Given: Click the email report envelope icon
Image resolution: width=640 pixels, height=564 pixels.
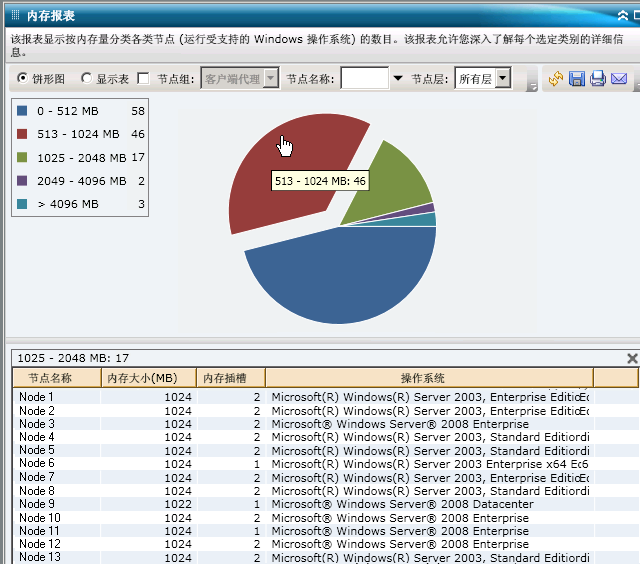Looking at the screenshot, I should (619, 78).
